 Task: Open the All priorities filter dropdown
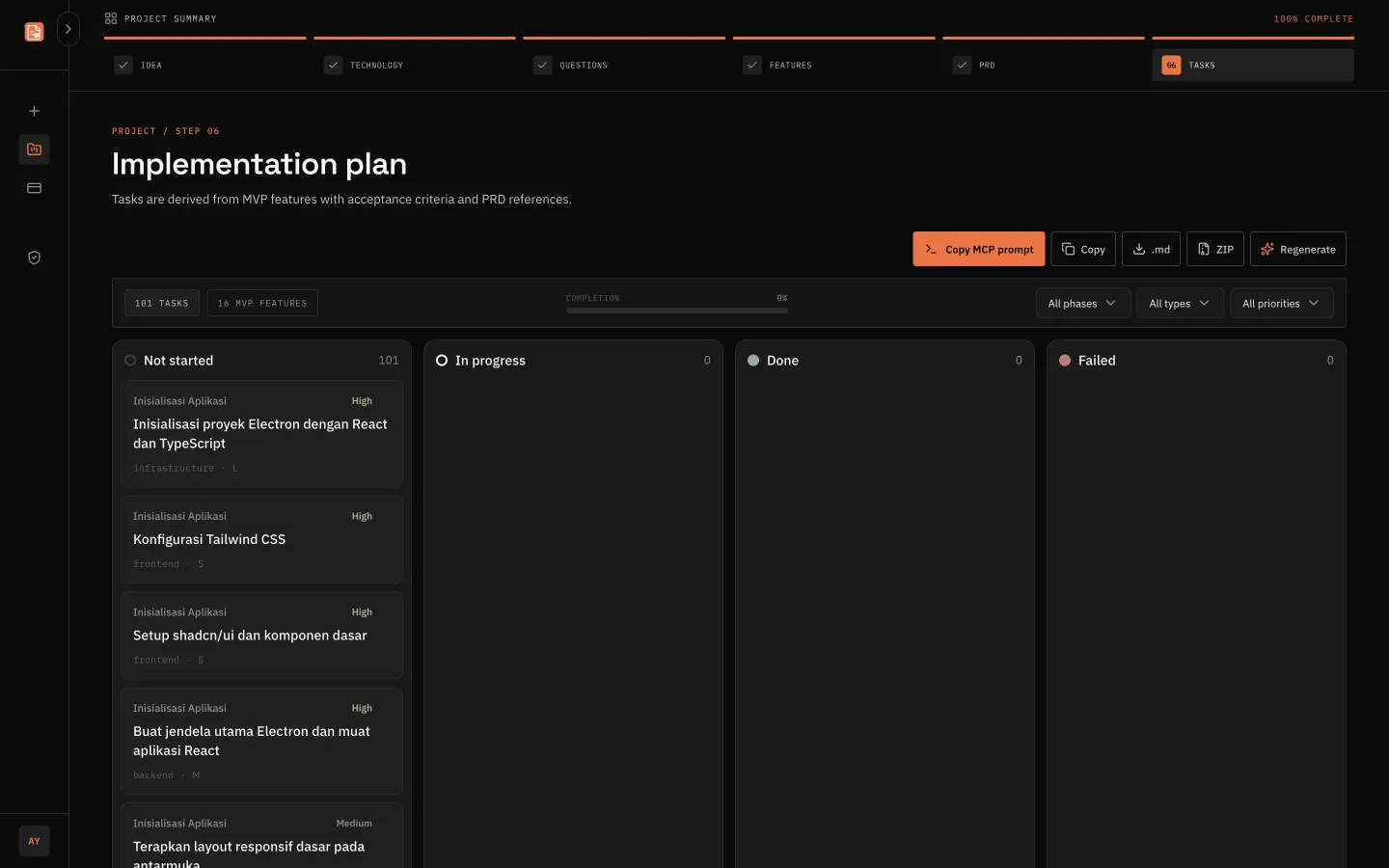click(x=1282, y=303)
